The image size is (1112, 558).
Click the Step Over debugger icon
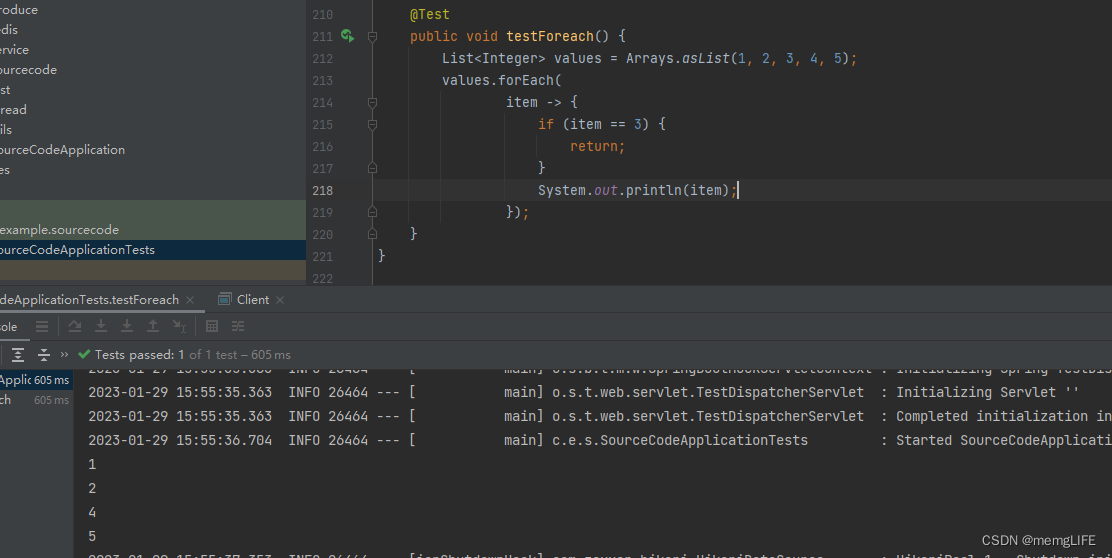(x=74, y=326)
